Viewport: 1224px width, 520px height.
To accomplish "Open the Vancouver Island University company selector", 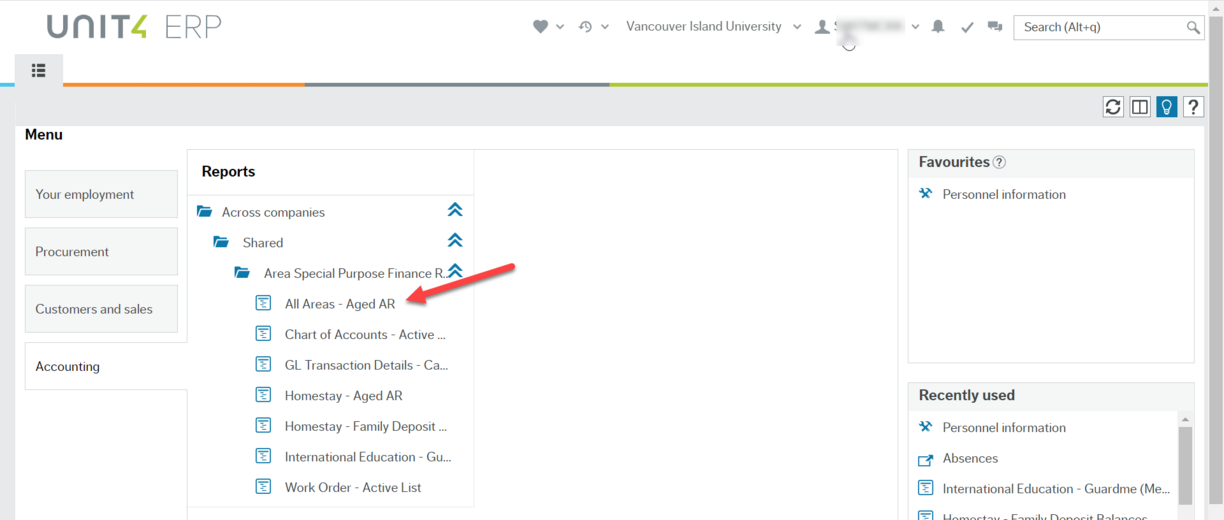I will coord(713,27).
